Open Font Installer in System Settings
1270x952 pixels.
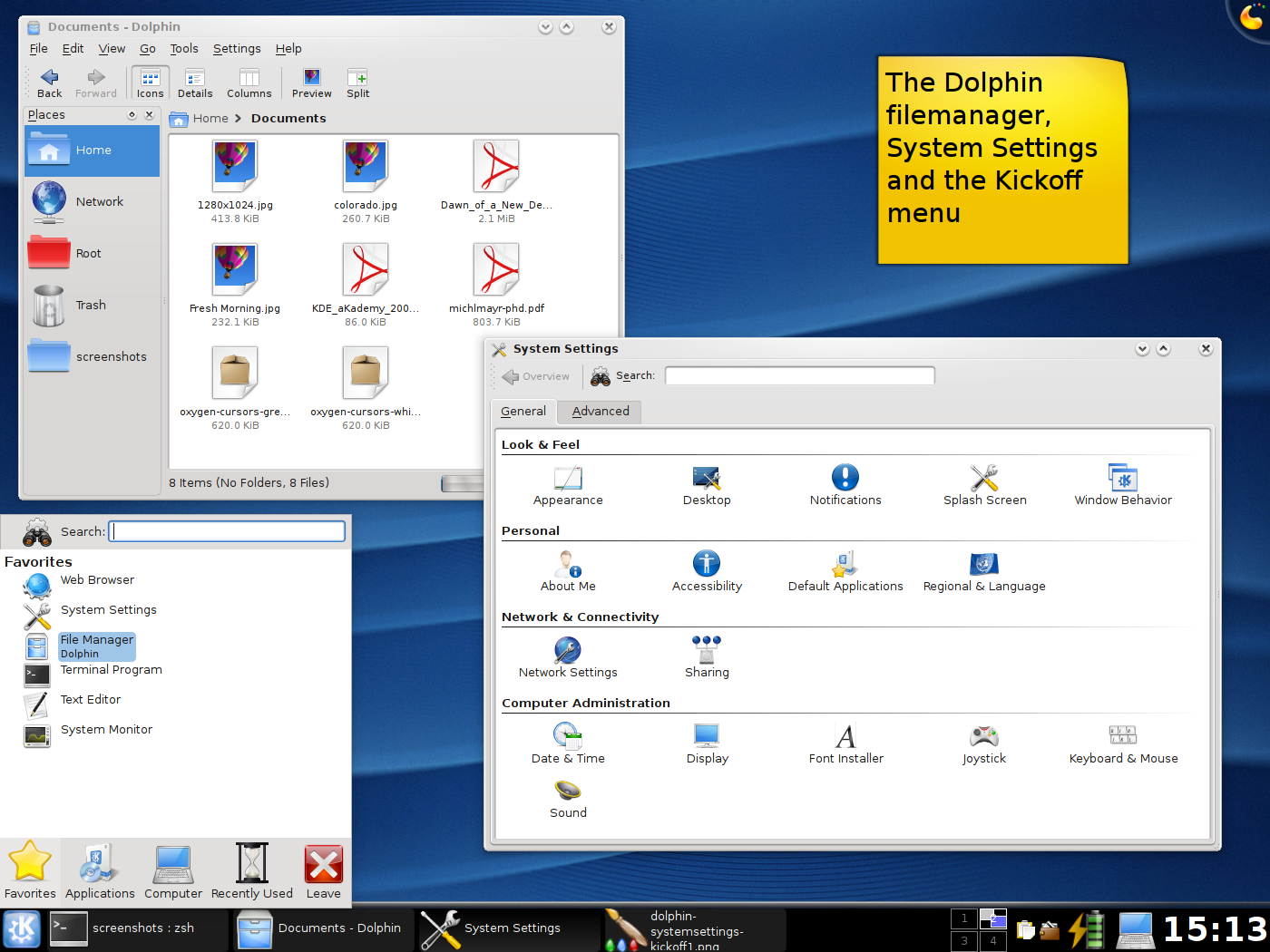(845, 737)
